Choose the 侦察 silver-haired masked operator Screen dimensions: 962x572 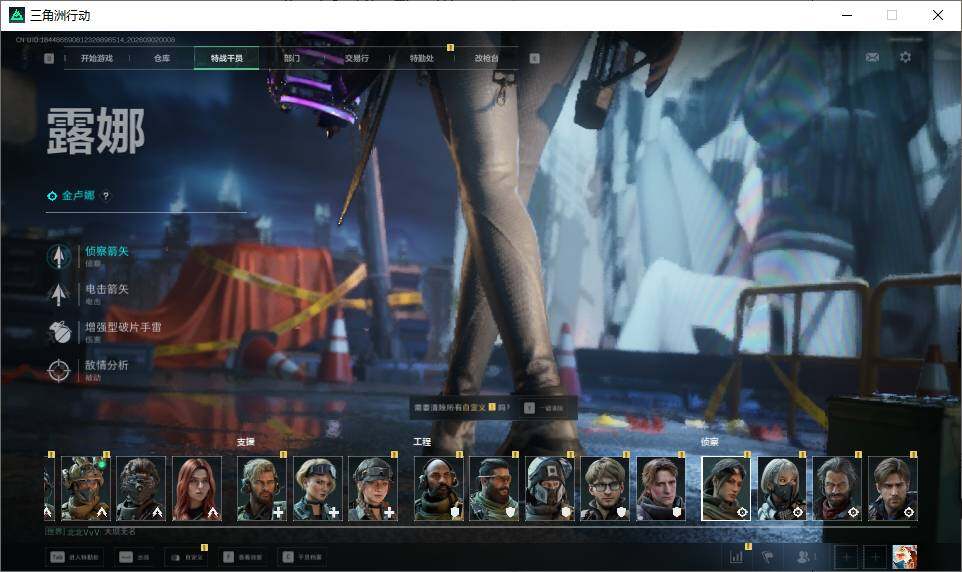(x=782, y=489)
